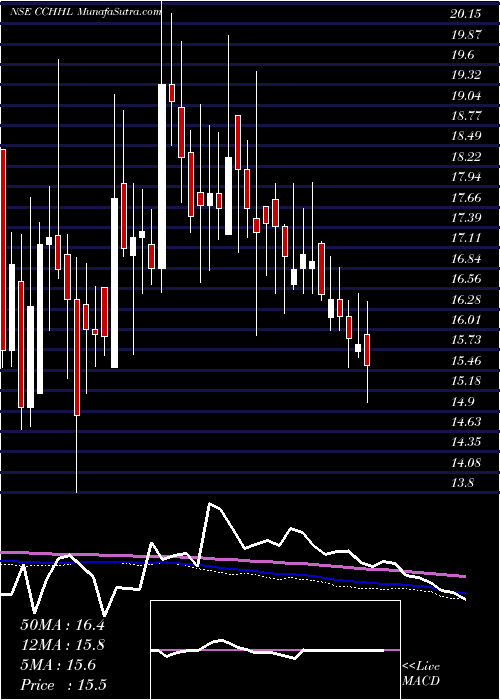
Task: Click the 16.01 price axis label
Action: 466,320
